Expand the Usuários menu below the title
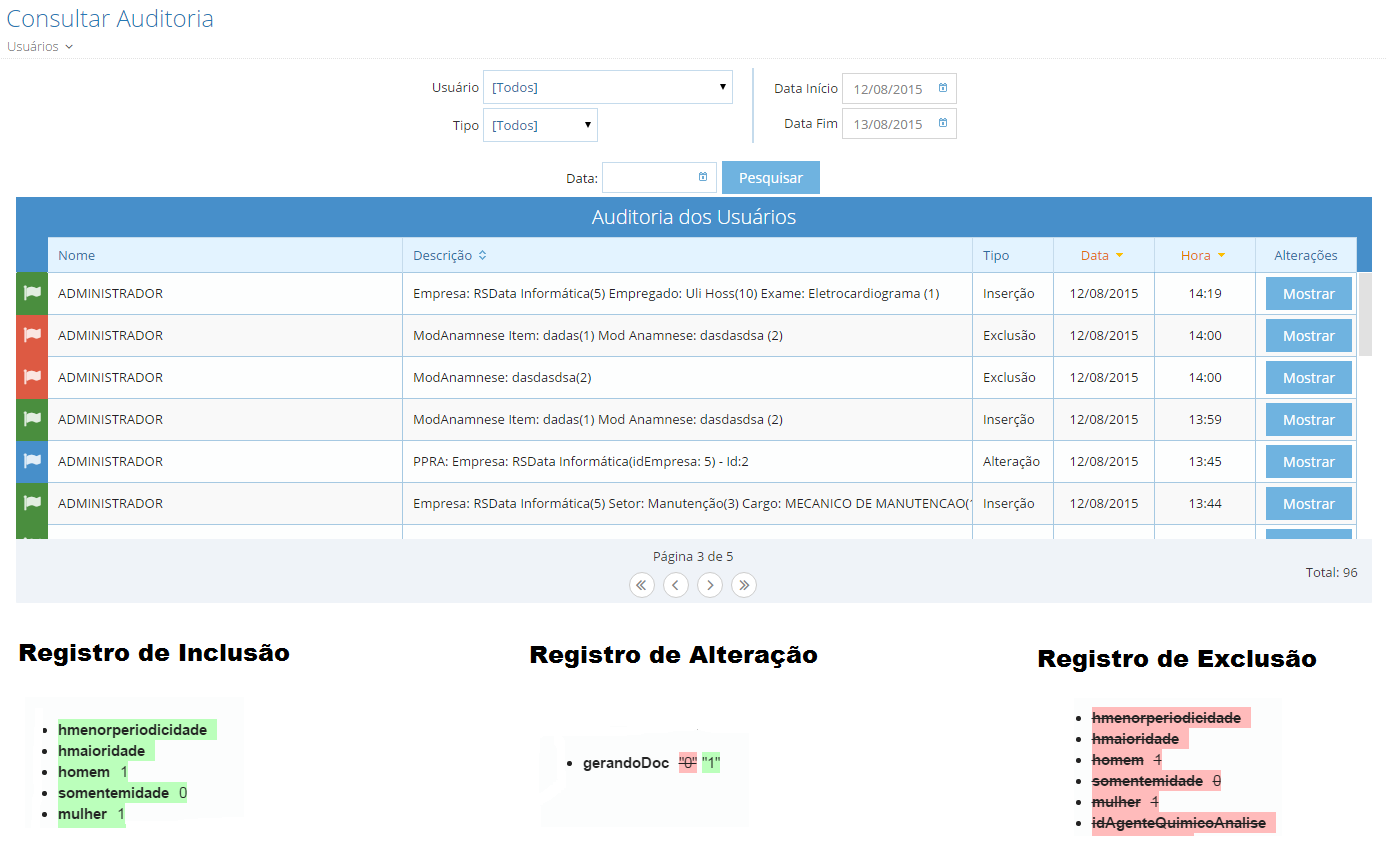 pos(40,47)
